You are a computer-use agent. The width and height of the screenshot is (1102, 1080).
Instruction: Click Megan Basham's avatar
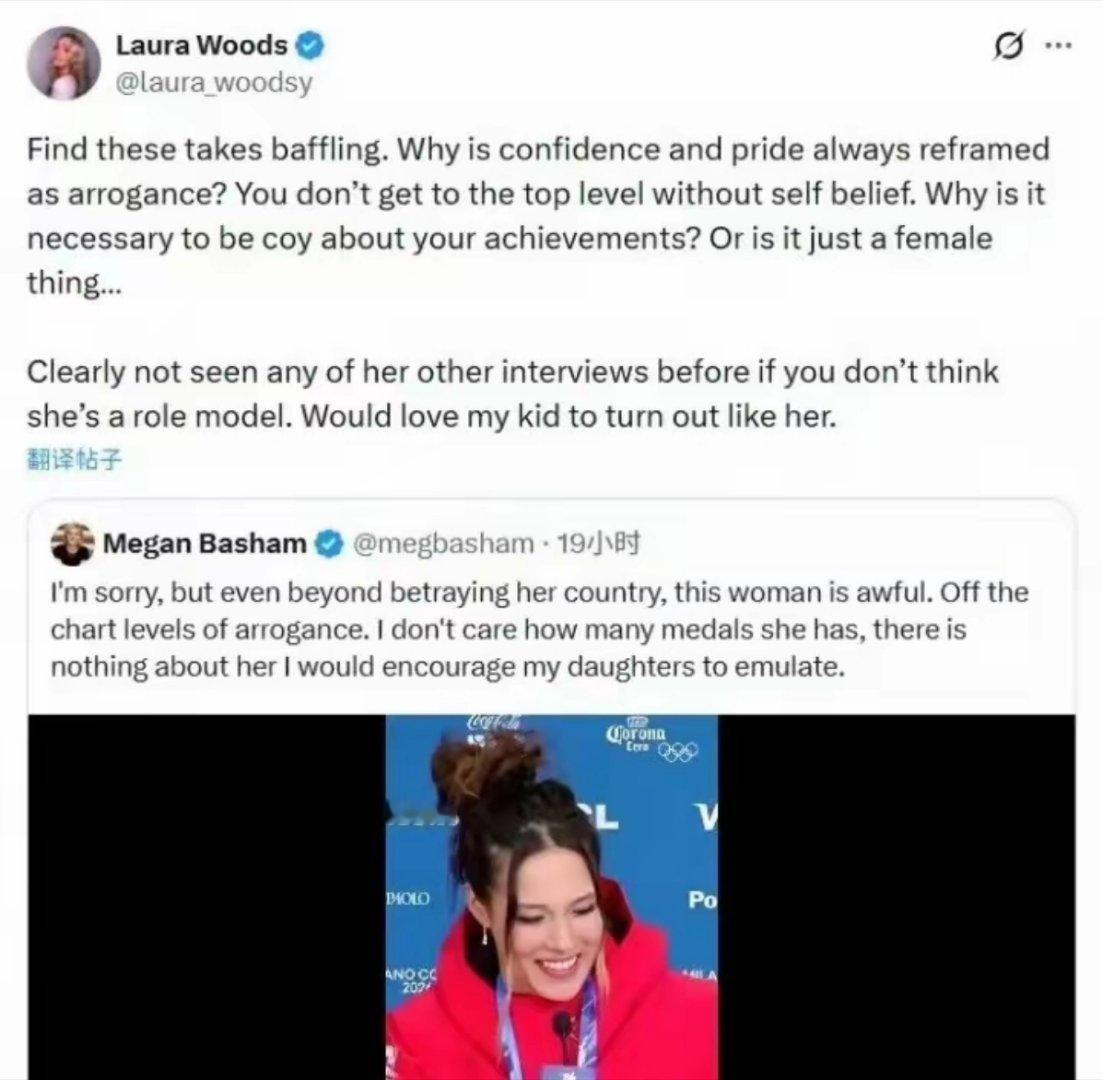tap(72, 544)
